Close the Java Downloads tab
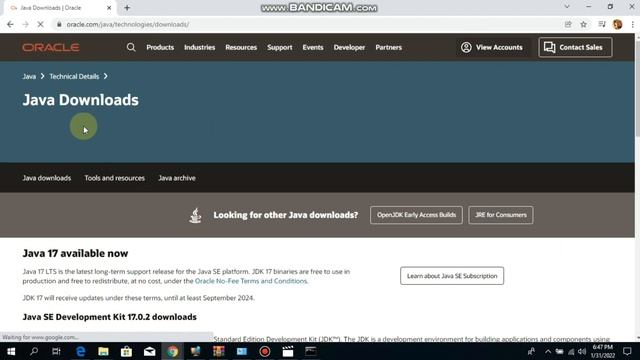This screenshot has width=640, height=360. coord(109,8)
